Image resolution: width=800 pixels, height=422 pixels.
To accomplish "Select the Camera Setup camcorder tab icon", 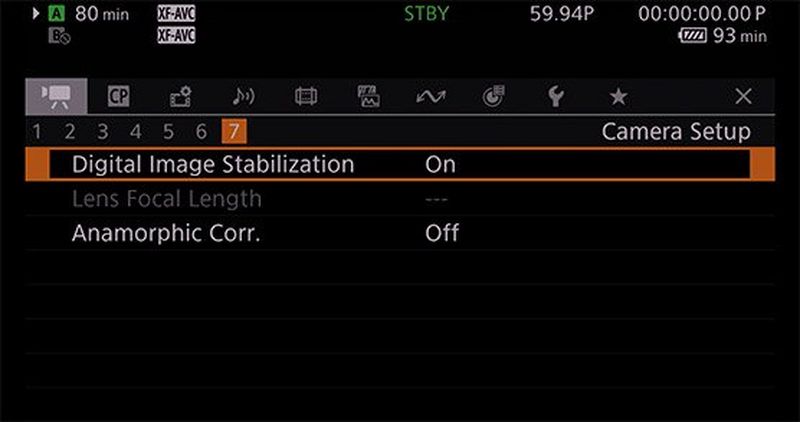I will click(x=55, y=96).
